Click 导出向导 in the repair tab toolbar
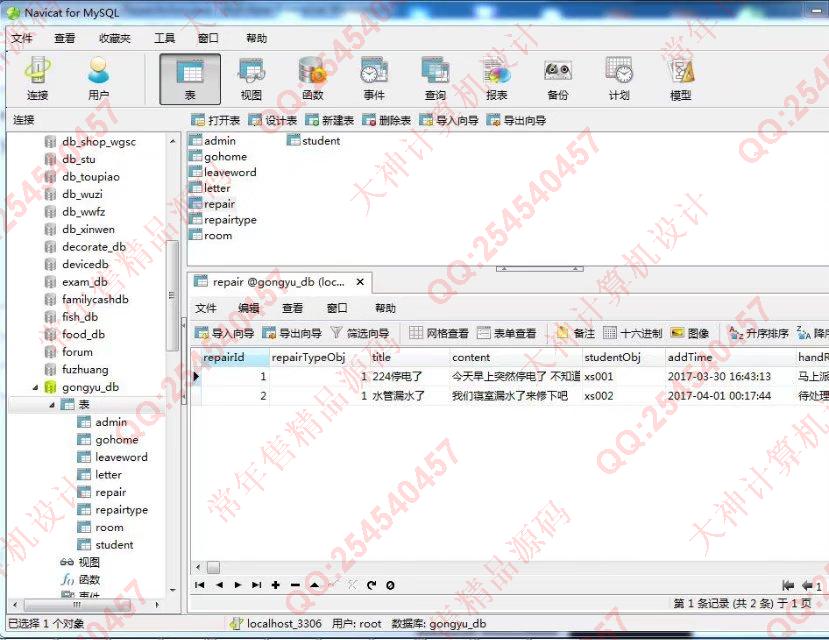This screenshot has height=640, width=829. pyautogui.click(x=292, y=333)
